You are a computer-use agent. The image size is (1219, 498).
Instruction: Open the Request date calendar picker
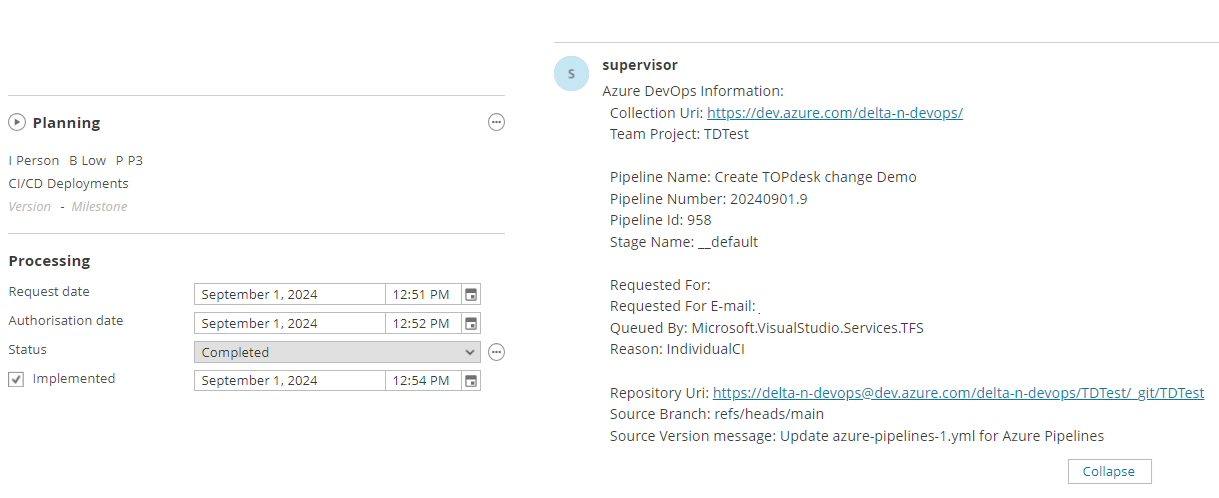471,295
